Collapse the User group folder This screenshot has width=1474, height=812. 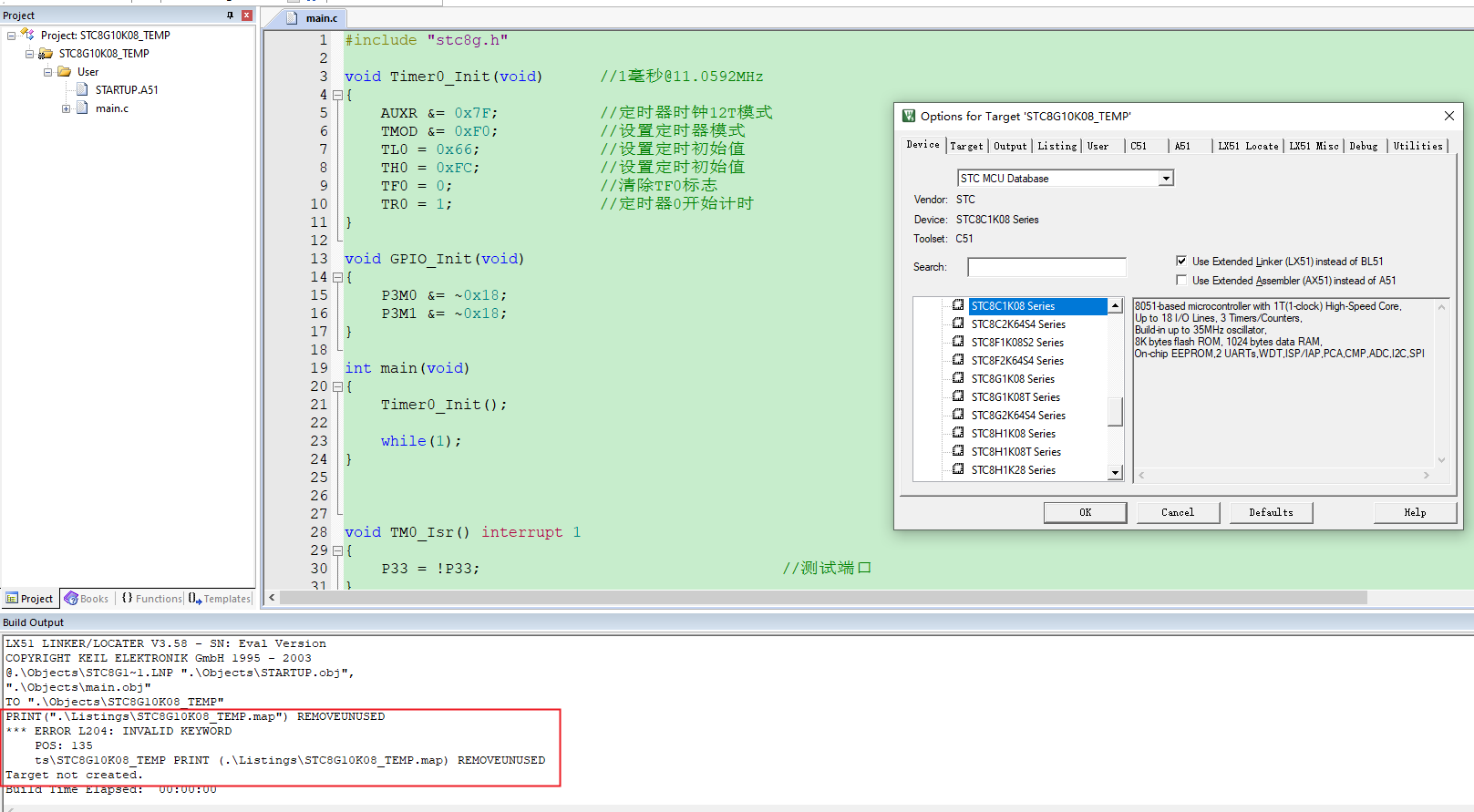47,72
